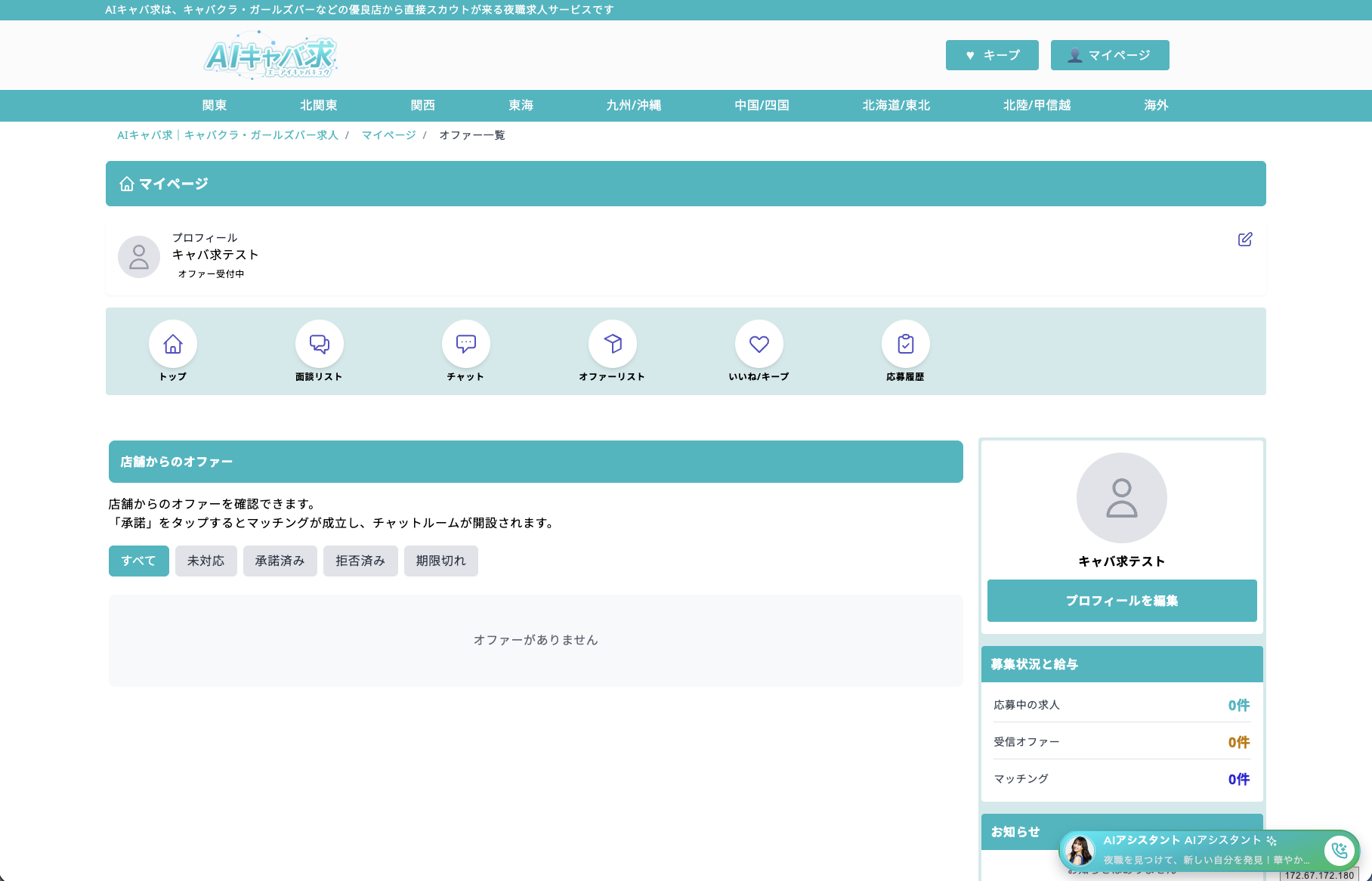Click the AIキャバ求 site logo

[270, 55]
